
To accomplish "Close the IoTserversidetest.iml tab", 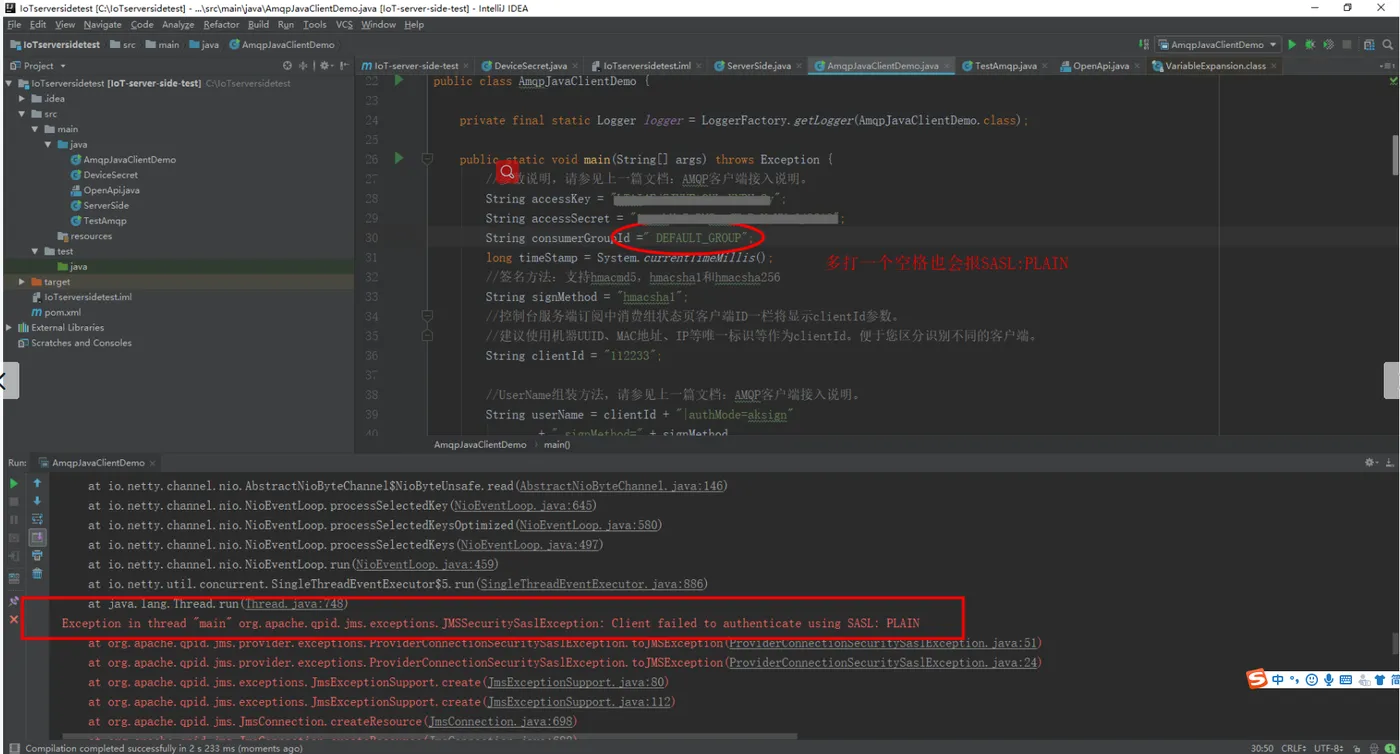I will coord(699,66).
